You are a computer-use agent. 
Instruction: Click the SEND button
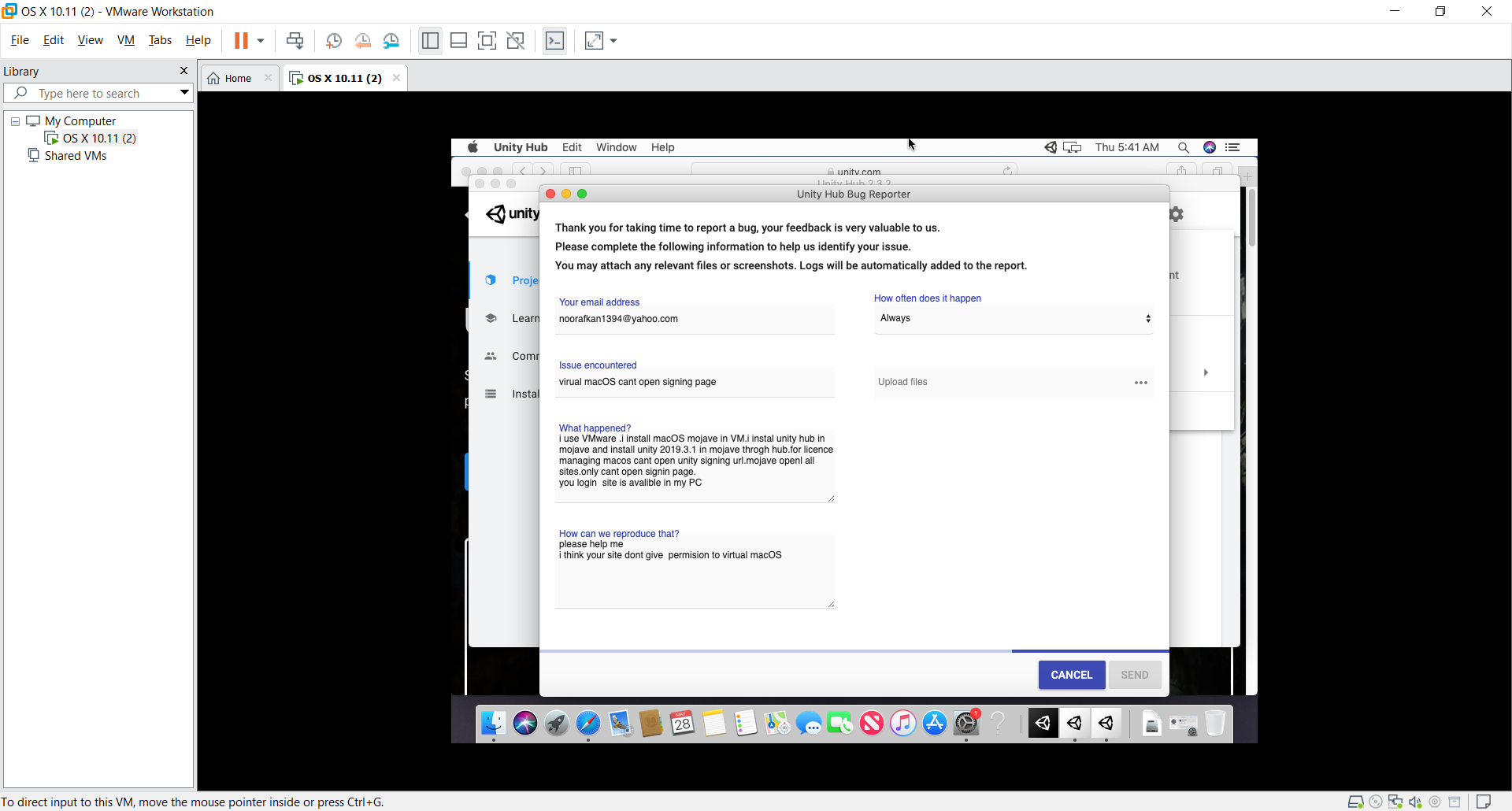click(1135, 675)
